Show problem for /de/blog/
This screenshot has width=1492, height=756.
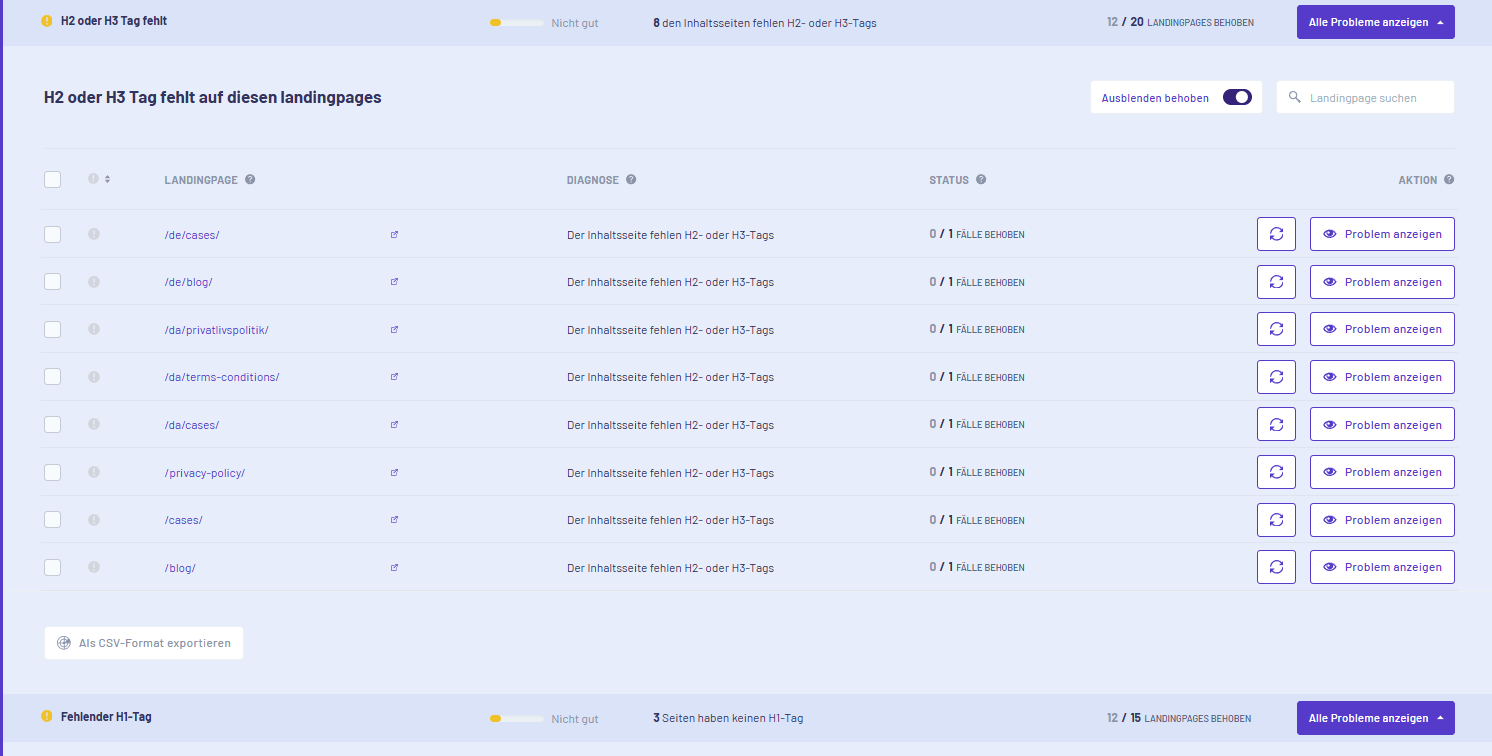tap(1382, 282)
